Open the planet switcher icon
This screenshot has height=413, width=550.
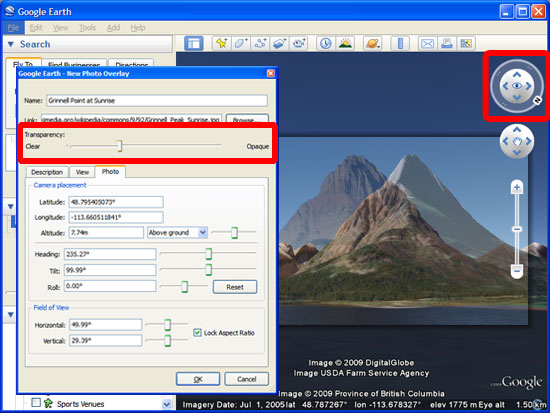pos(373,44)
